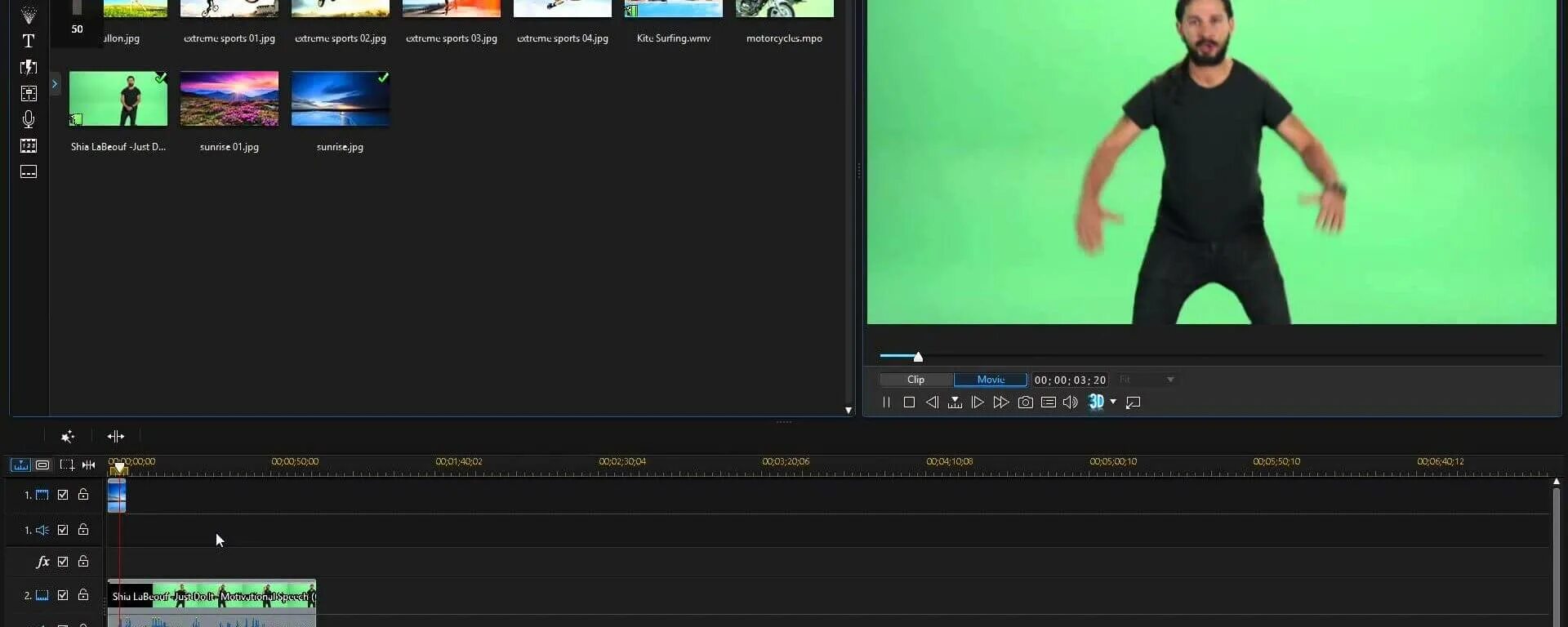Step to the next frame

click(978, 402)
